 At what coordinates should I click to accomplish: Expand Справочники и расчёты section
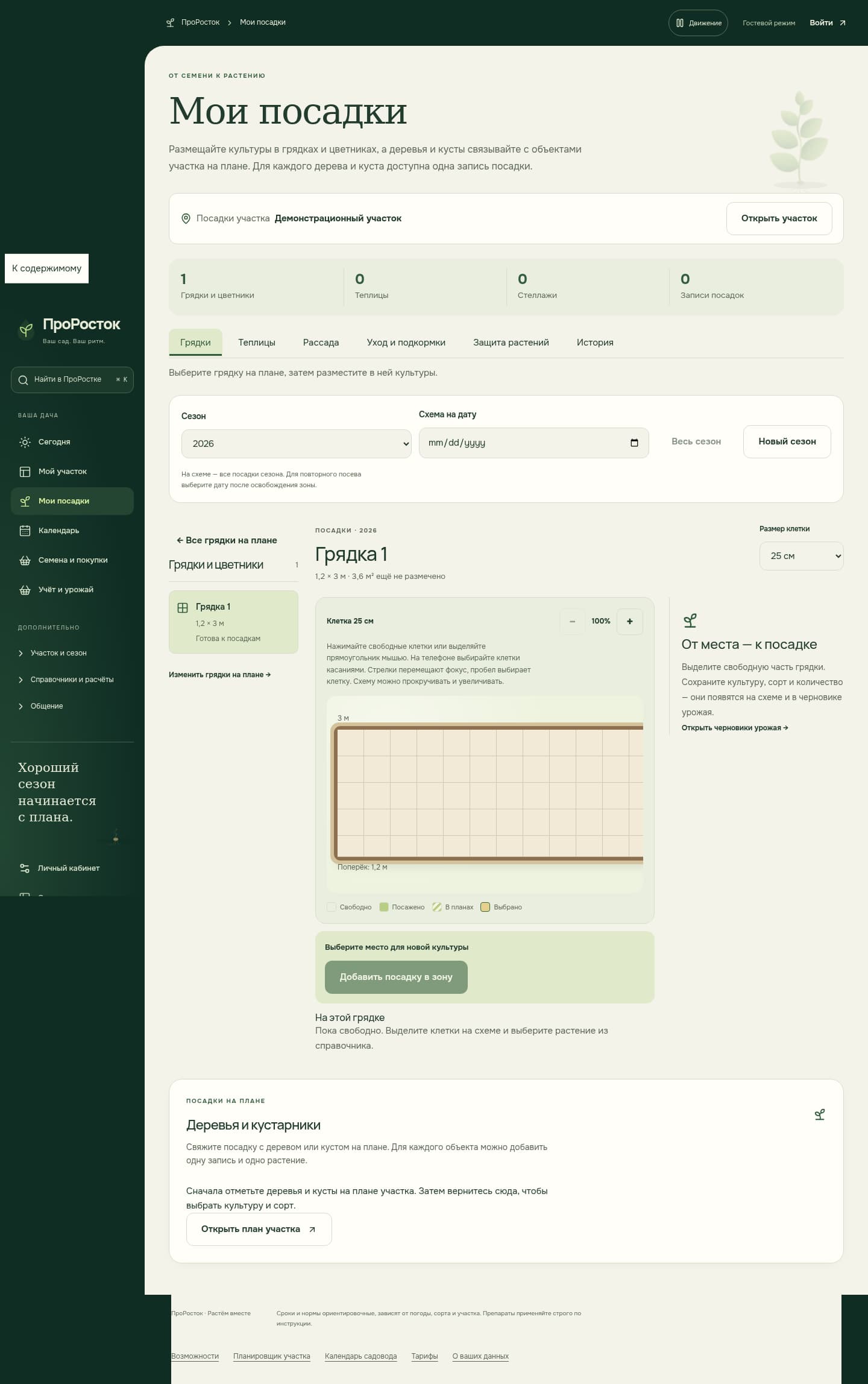[x=72, y=680]
